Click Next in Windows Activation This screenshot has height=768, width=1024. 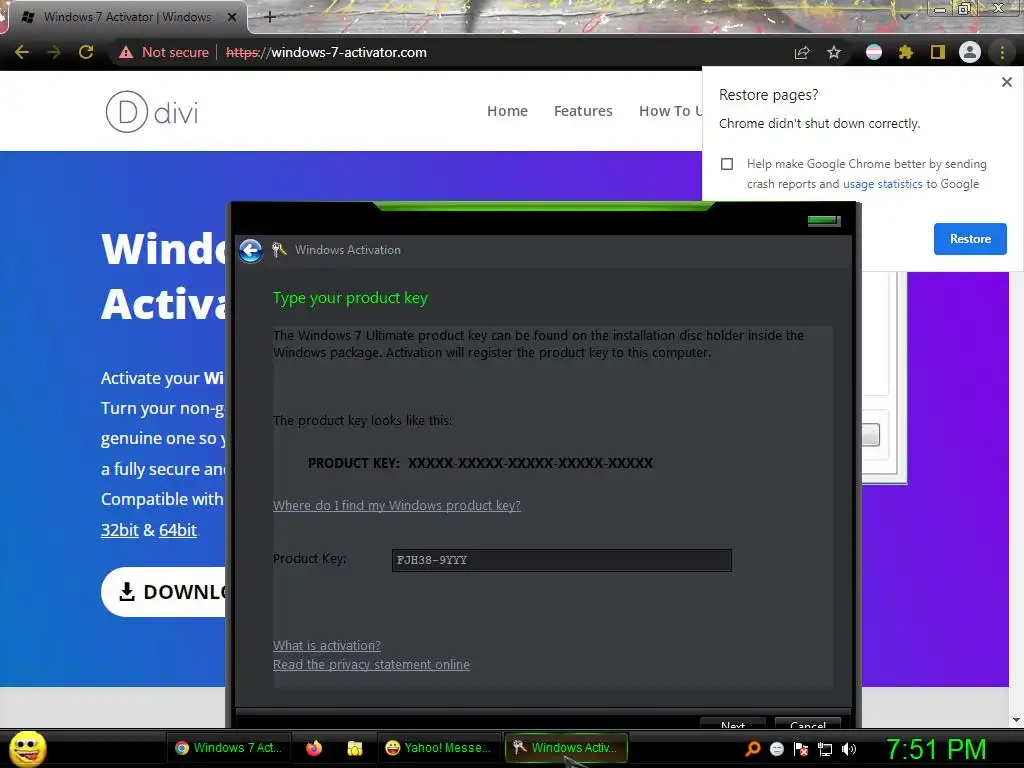pyautogui.click(x=733, y=724)
